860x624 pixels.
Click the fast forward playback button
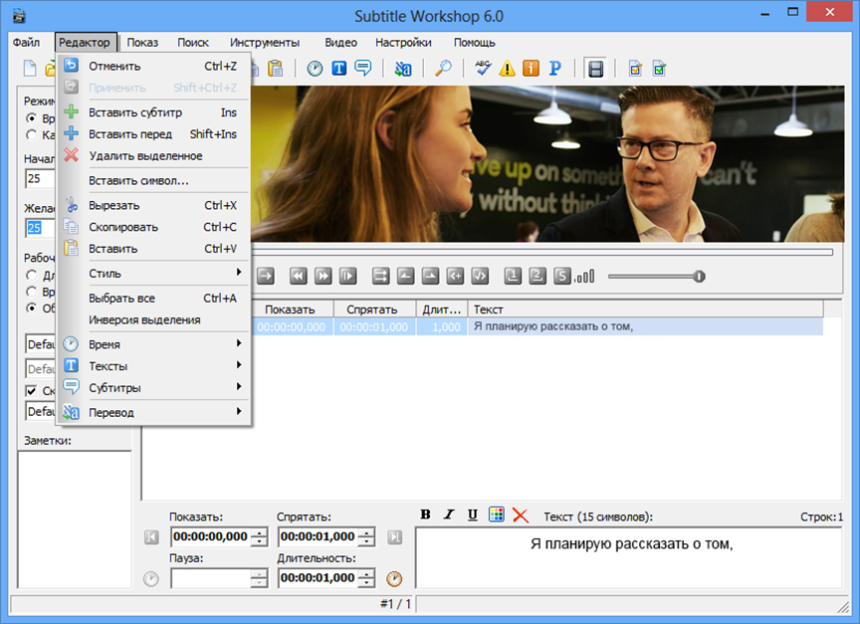323,276
